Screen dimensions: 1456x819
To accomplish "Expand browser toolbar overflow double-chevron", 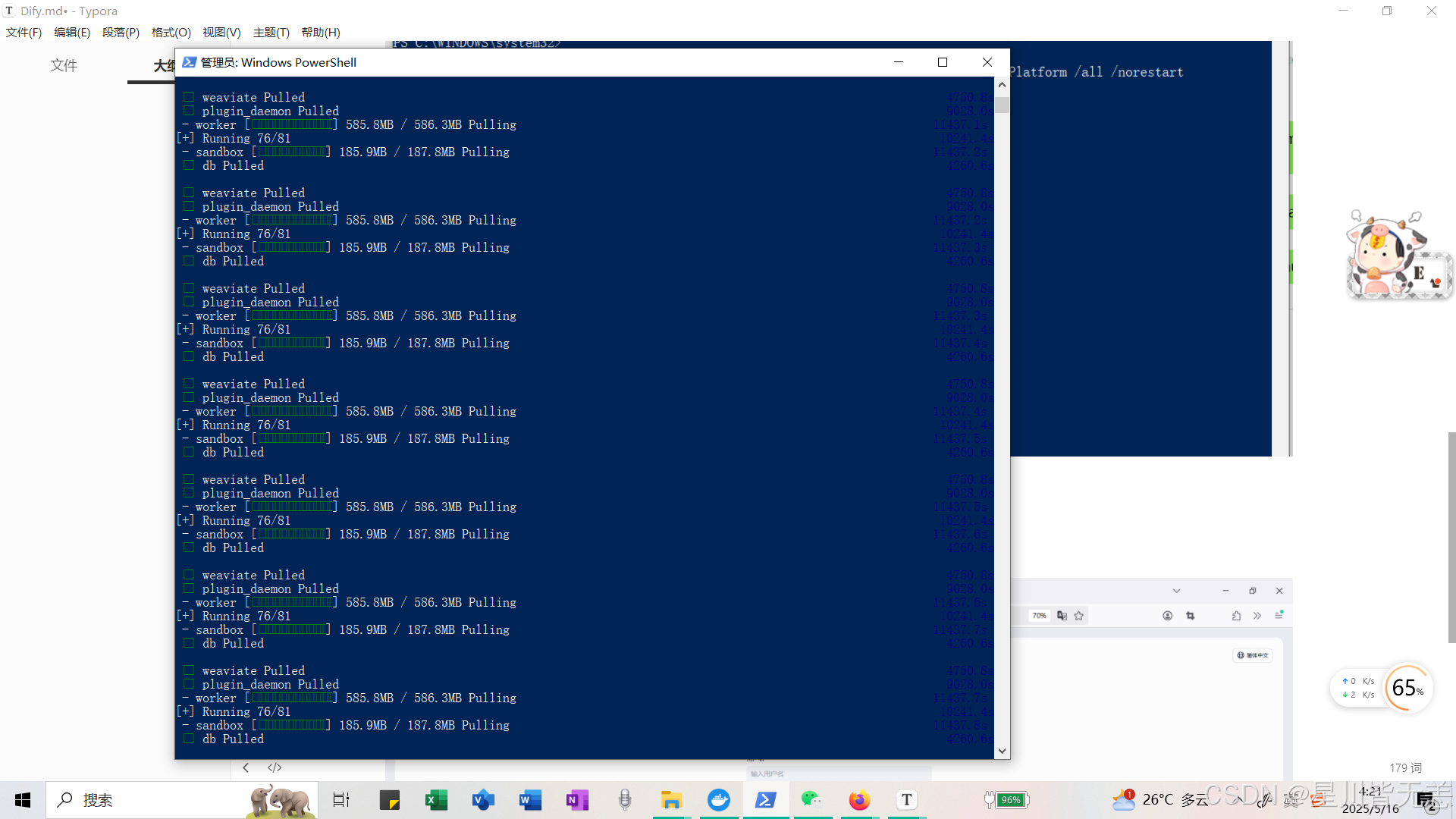I will pos(1257,616).
